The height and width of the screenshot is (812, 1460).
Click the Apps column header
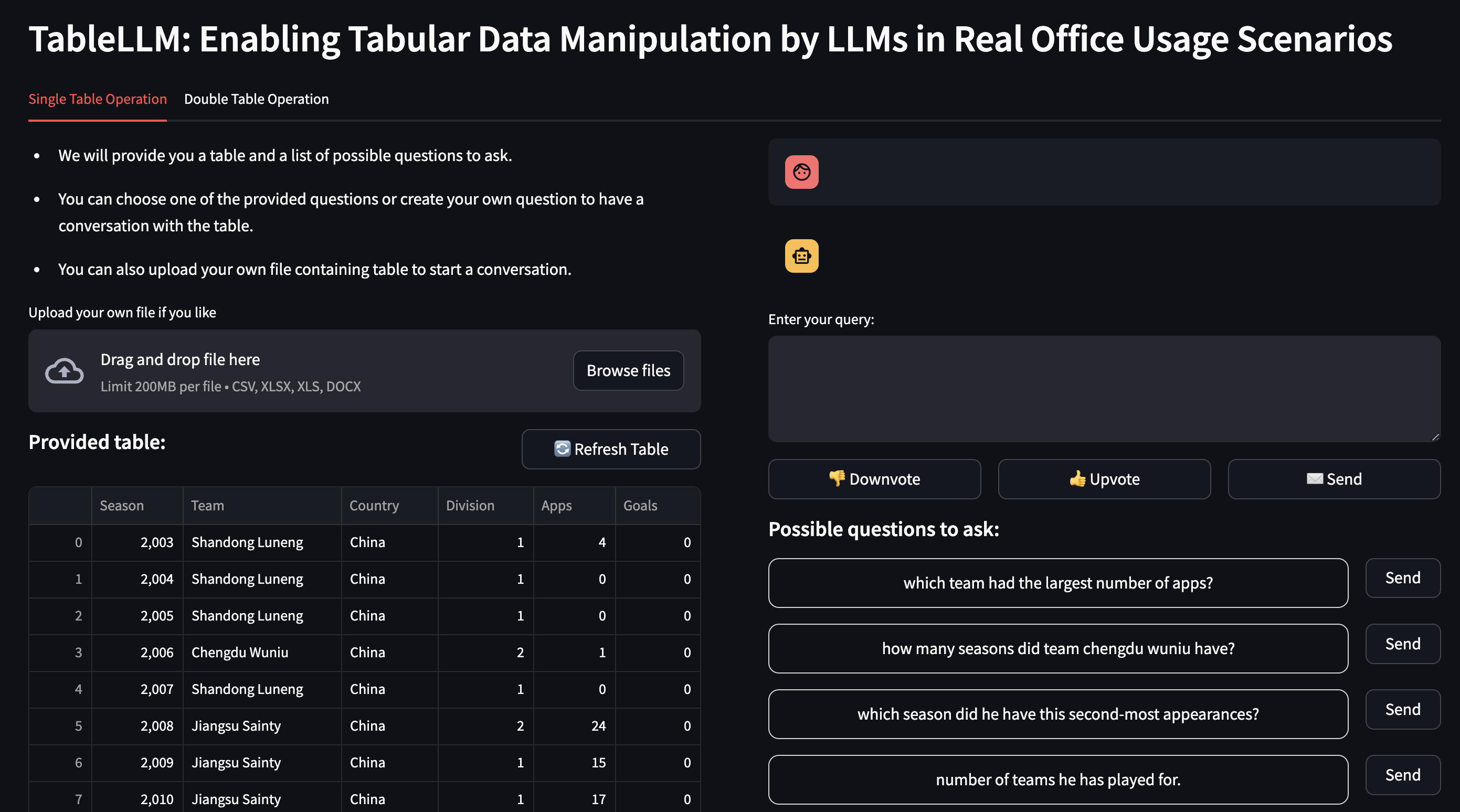556,506
